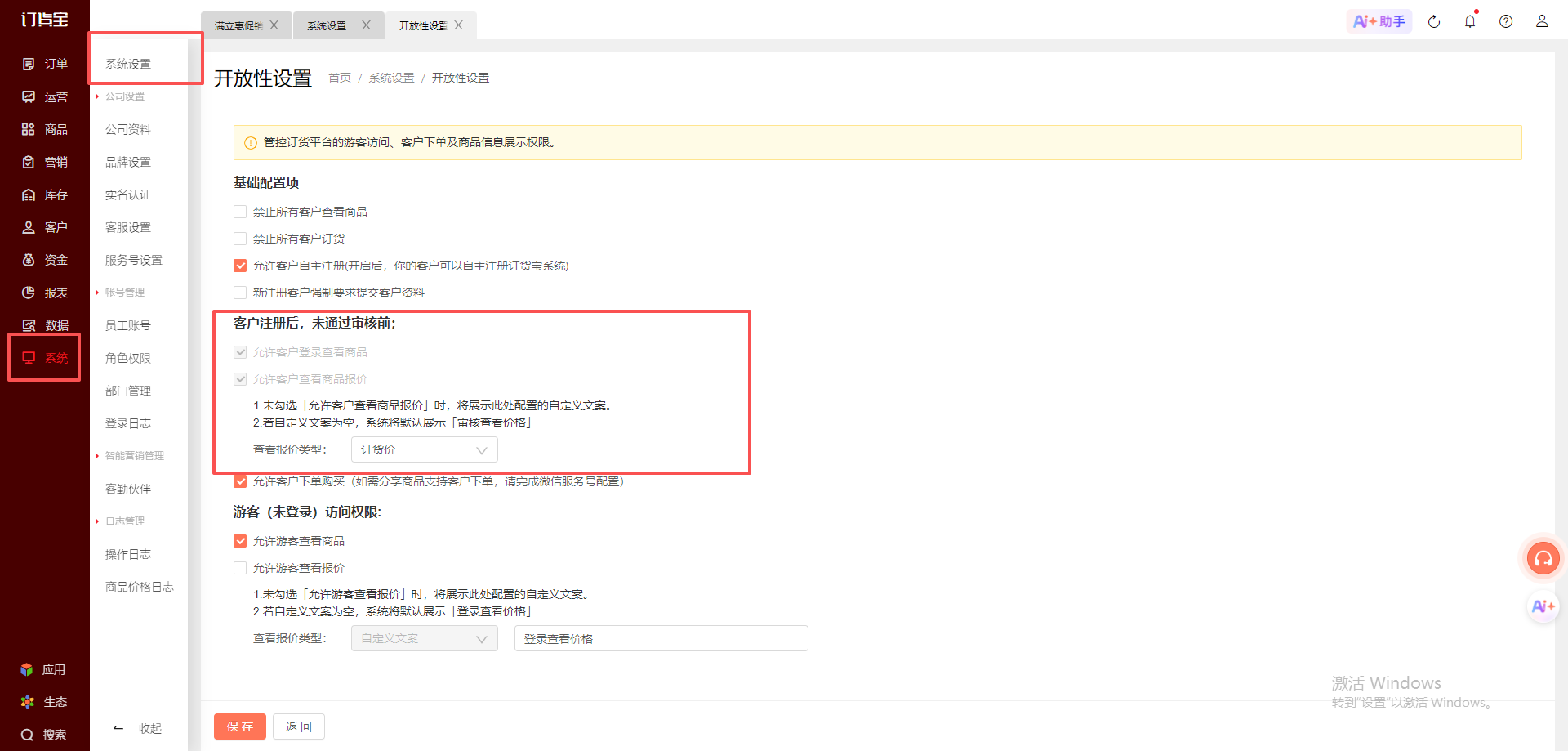This screenshot has height=751, width=1568.
Task: Open the 订单 orders sidebar icon
Action: click(x=29, y=64)
